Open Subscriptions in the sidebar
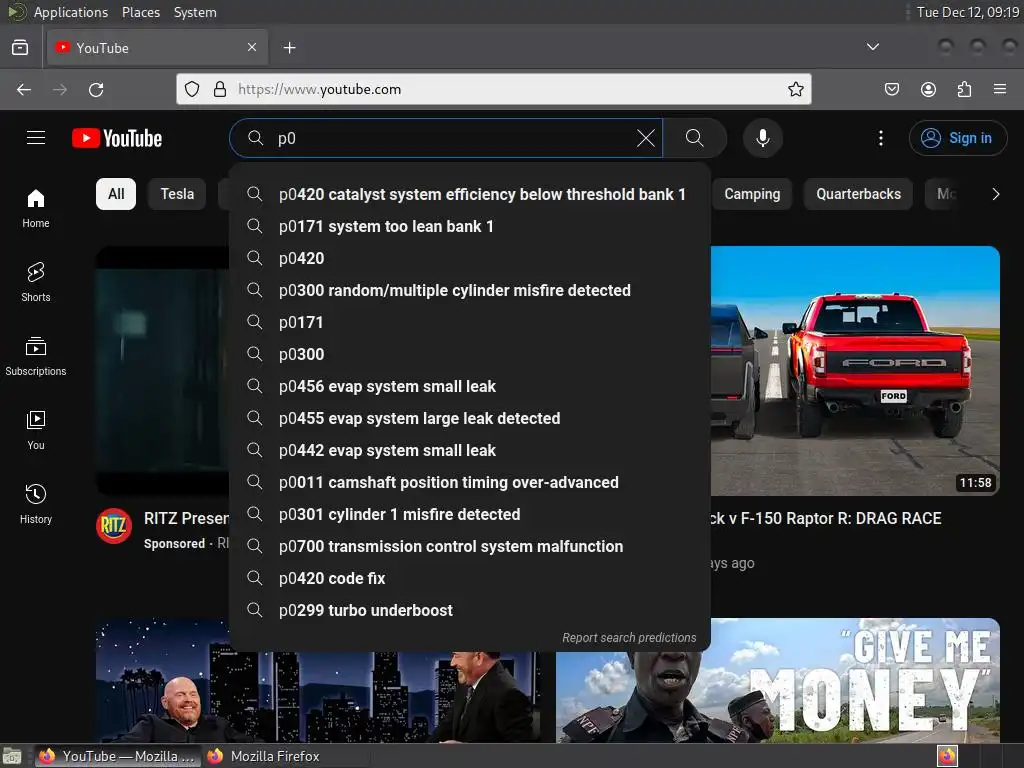This screenshot has height=768, width=1024. [x=36, y=356]
